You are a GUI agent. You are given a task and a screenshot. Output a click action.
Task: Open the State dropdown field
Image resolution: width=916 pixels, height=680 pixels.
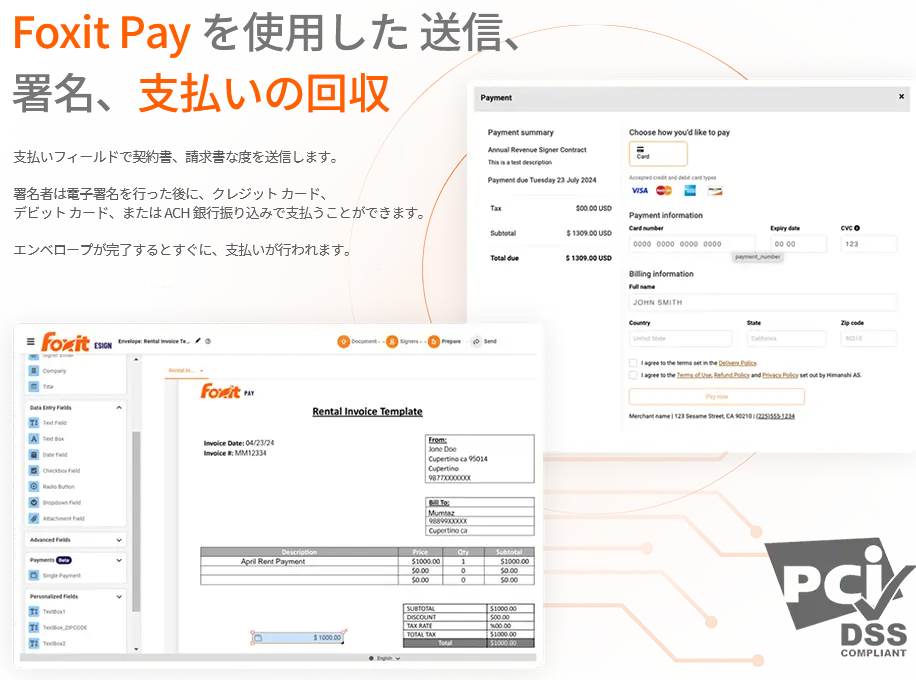tap(786, 338)
